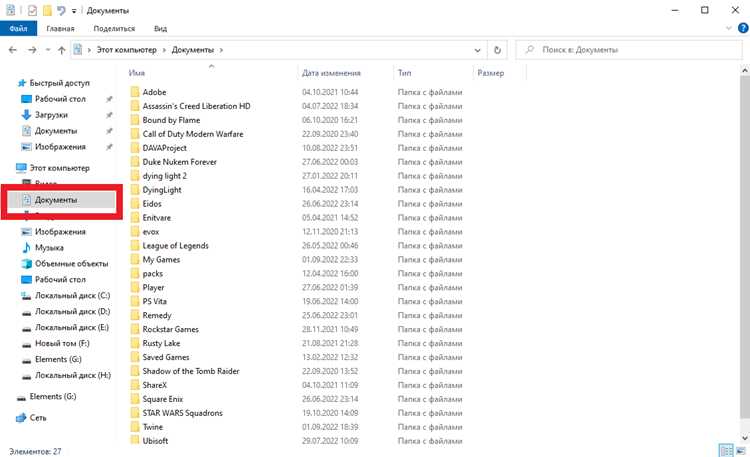750x457 pixels.
Task: Open Музыка in the navigation pane
Action: tap(49, 247)
